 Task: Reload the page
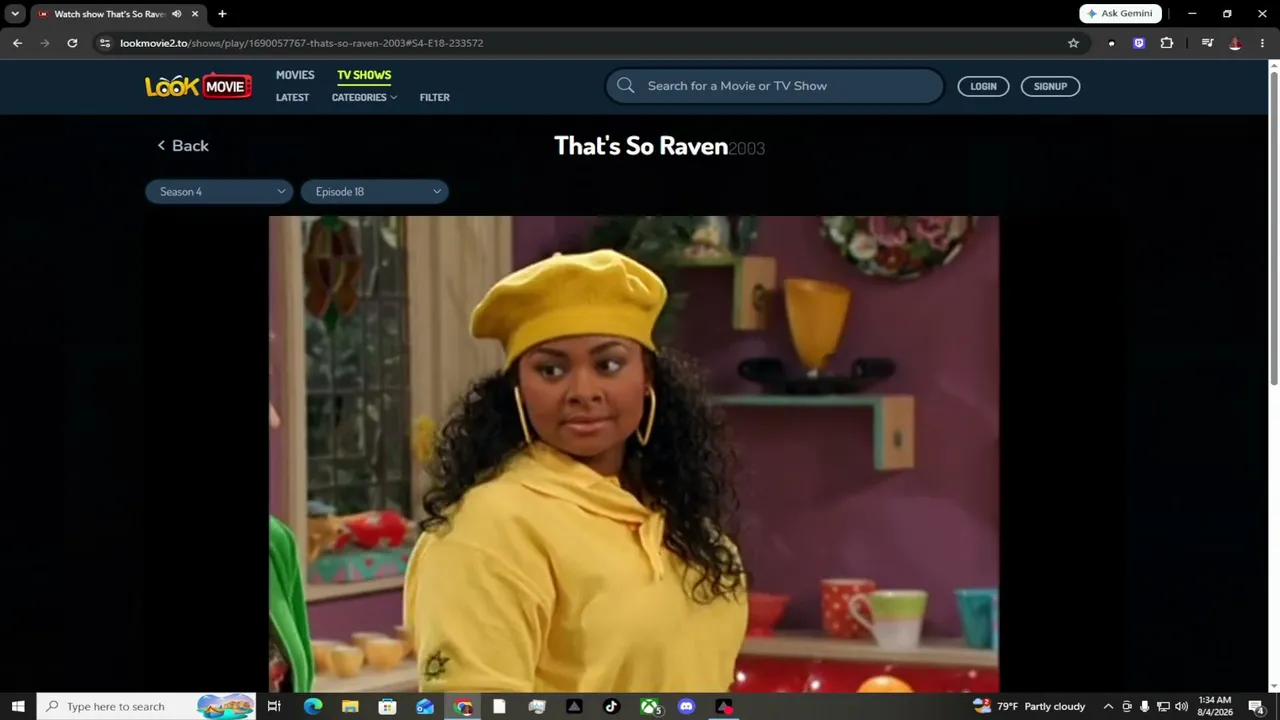click(x=72, y=43)
